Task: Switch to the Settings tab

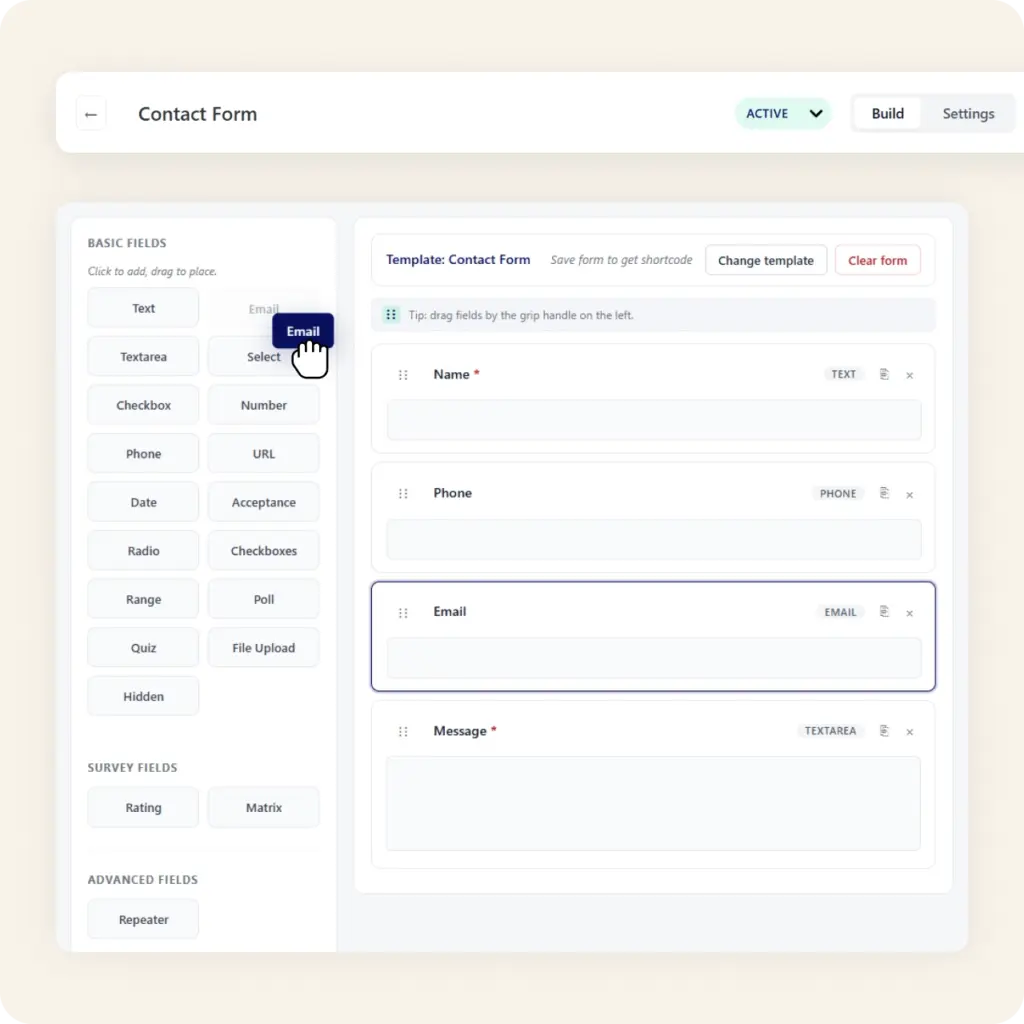Action: click(967, 114)
